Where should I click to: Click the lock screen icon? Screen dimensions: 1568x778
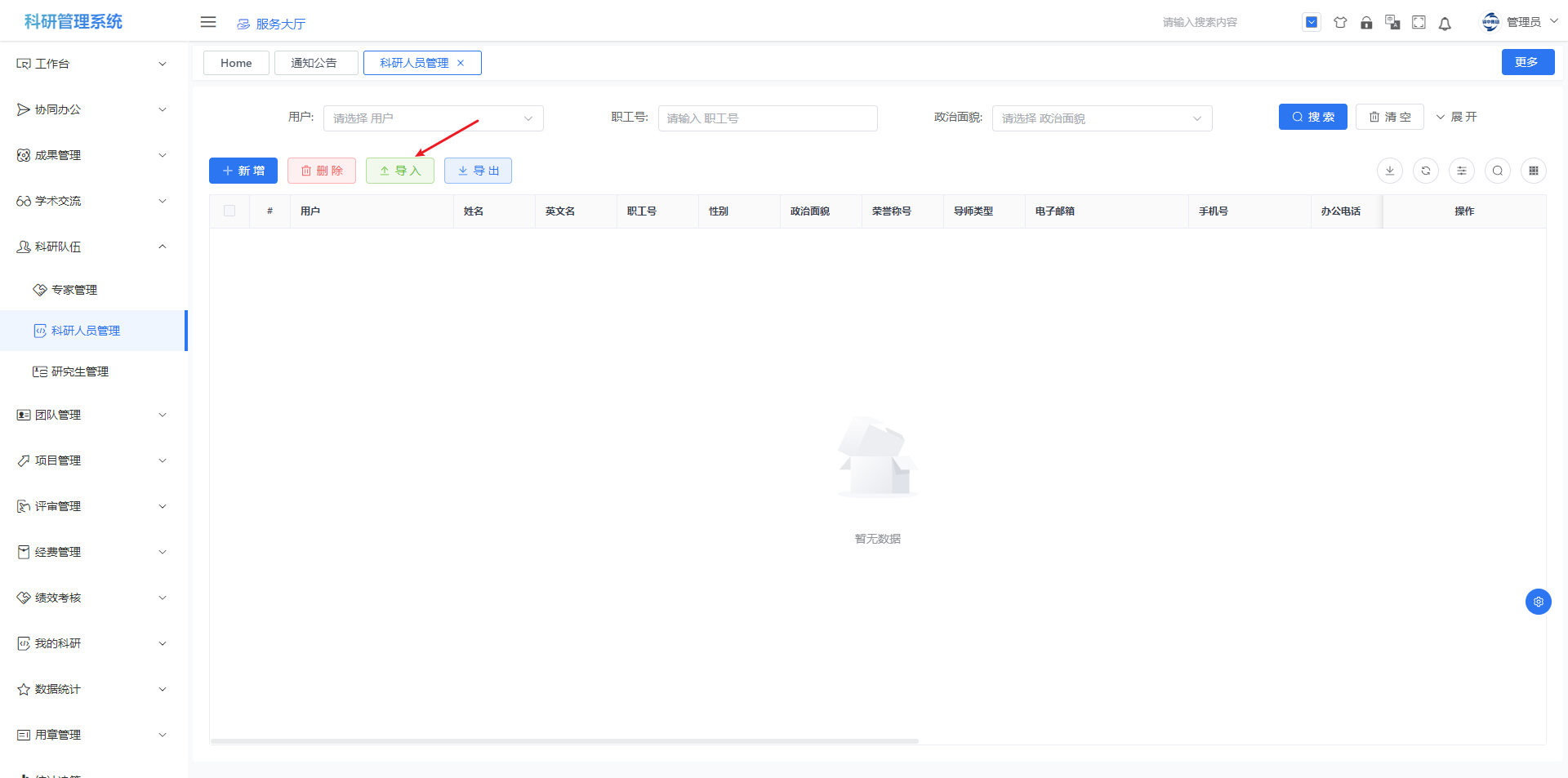(x=1366, y=23)
